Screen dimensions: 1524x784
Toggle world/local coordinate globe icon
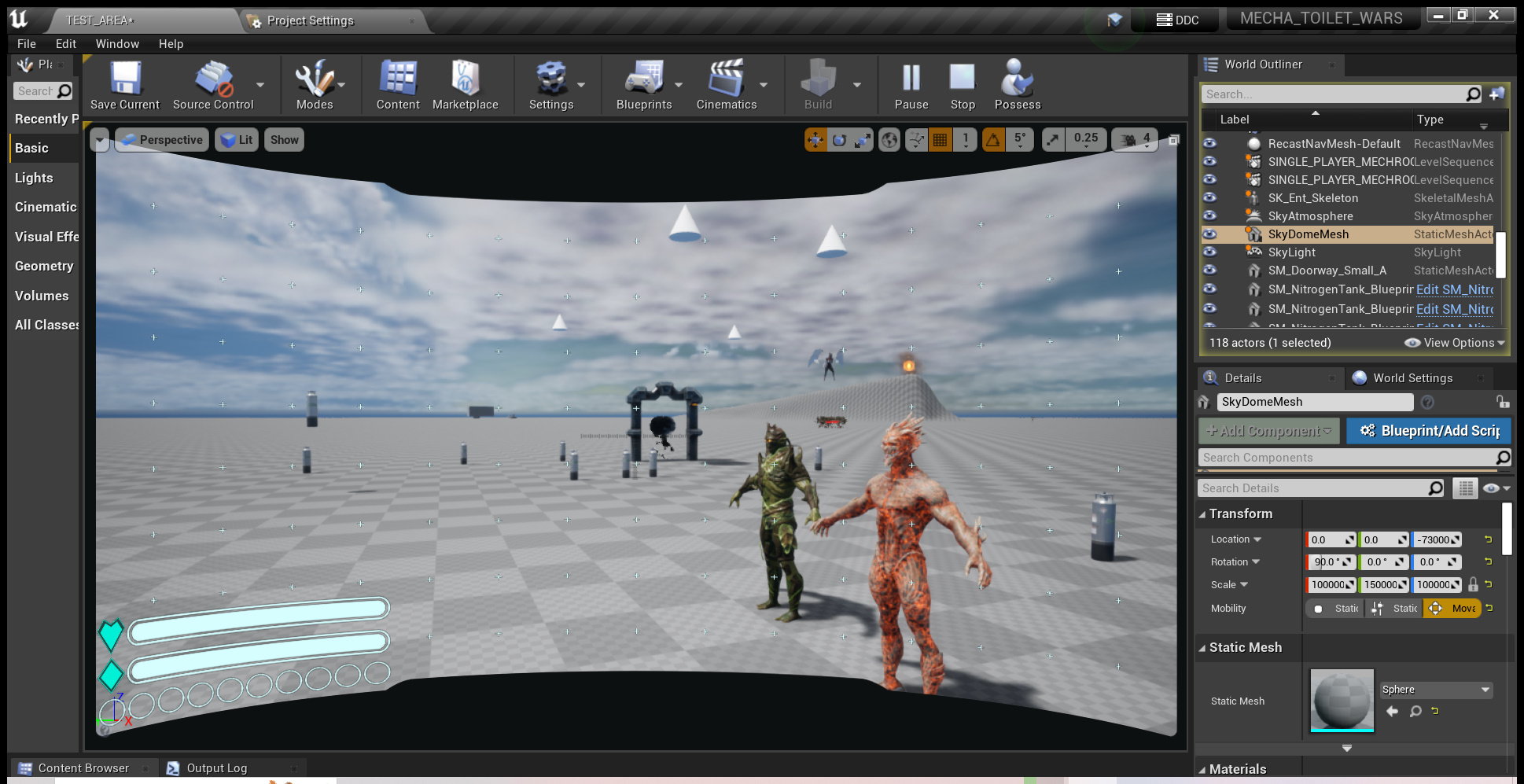tap(889, 140)
